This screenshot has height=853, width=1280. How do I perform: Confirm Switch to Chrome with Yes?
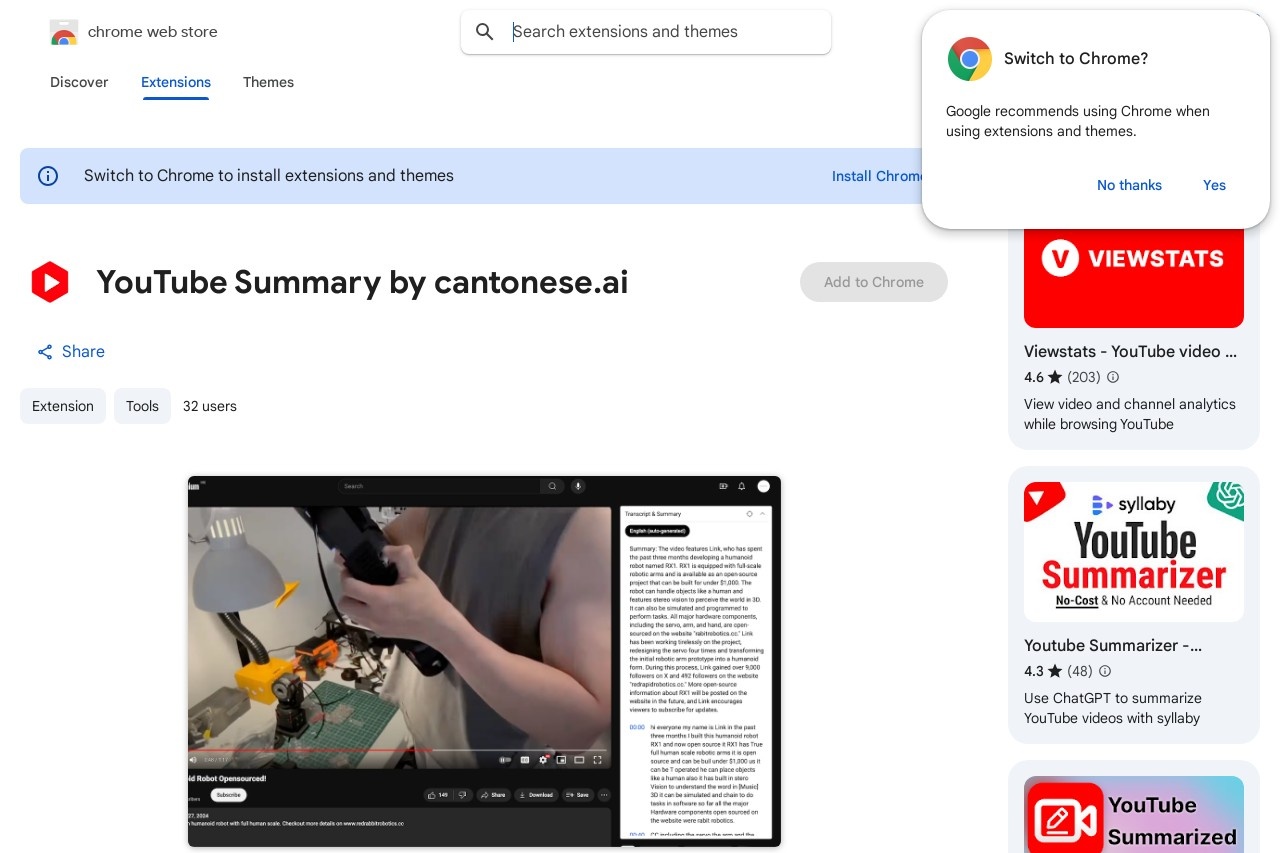click(1214, 185)
